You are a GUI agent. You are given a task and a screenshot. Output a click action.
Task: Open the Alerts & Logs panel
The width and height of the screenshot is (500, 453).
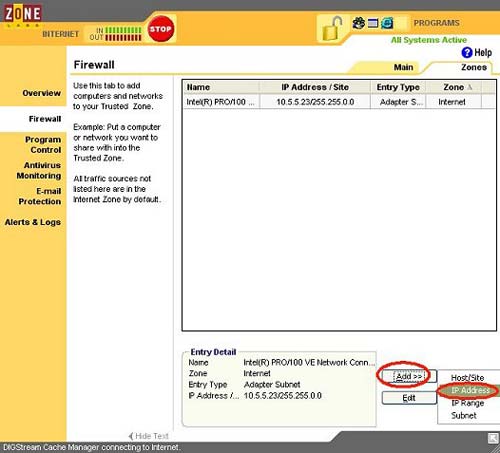click(33, 222)
